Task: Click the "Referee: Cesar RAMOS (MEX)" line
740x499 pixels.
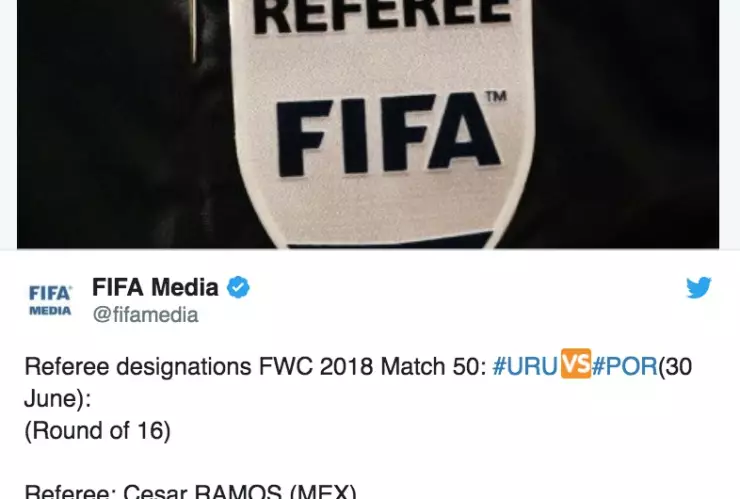Action: click(190, 491)
